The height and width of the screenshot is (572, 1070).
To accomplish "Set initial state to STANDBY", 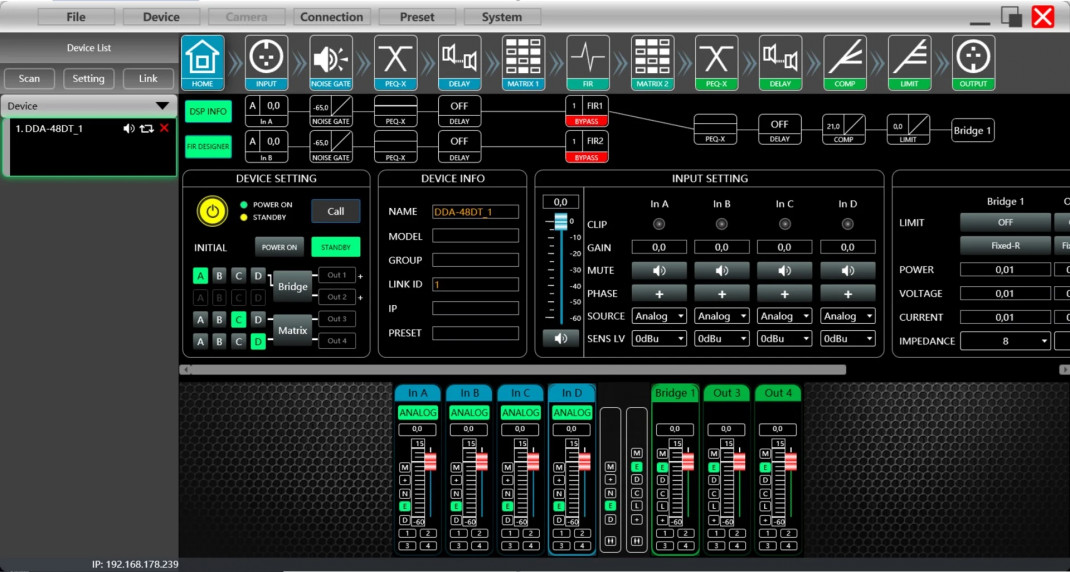I will 335,247.
